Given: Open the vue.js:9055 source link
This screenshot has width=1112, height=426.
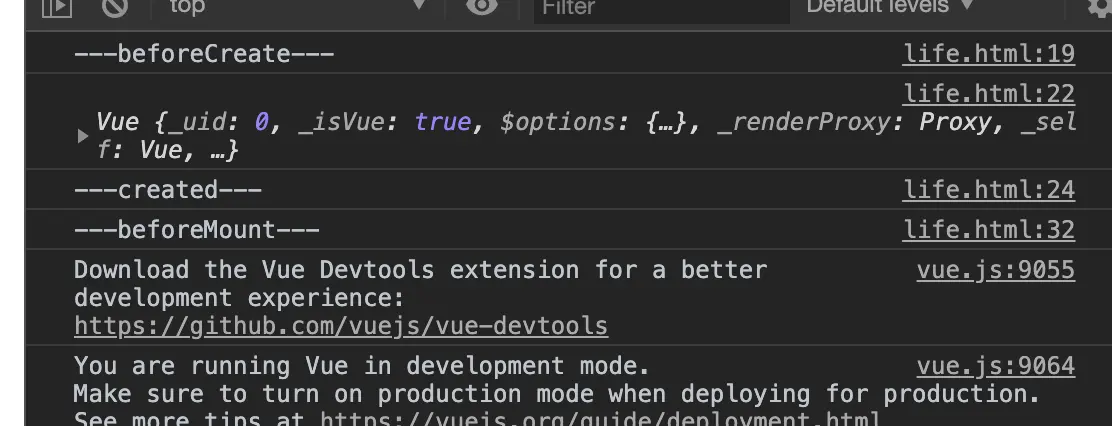Looking at the screenshot, I should coord(996,270).
